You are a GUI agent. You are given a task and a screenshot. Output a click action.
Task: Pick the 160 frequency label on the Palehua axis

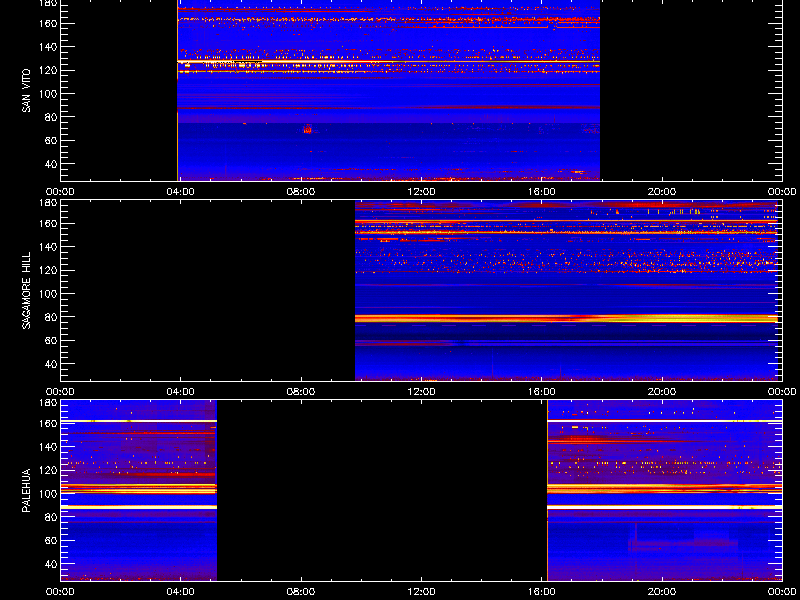49,423
